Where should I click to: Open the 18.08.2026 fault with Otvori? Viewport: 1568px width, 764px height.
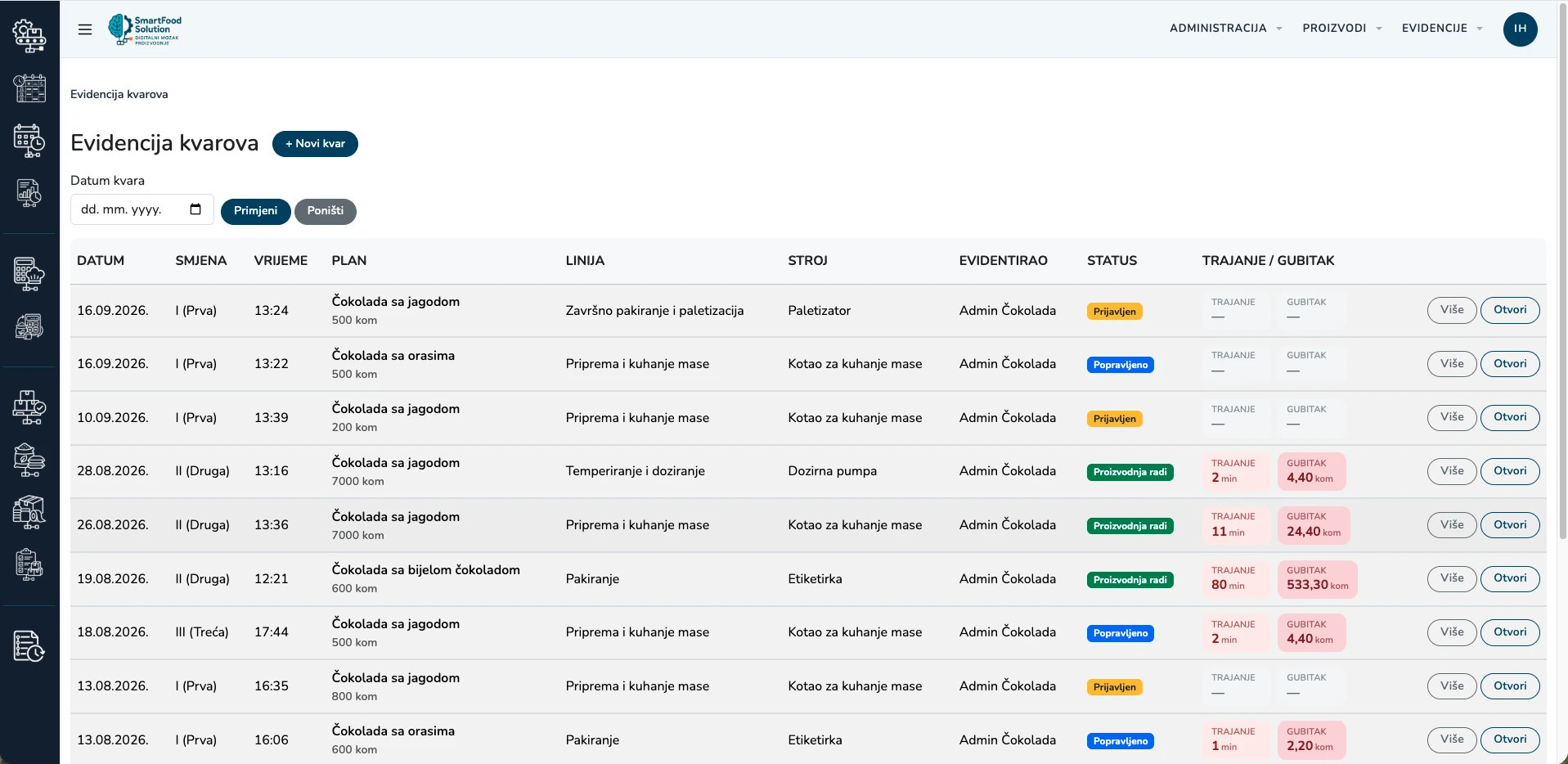tap(1510, 632)
